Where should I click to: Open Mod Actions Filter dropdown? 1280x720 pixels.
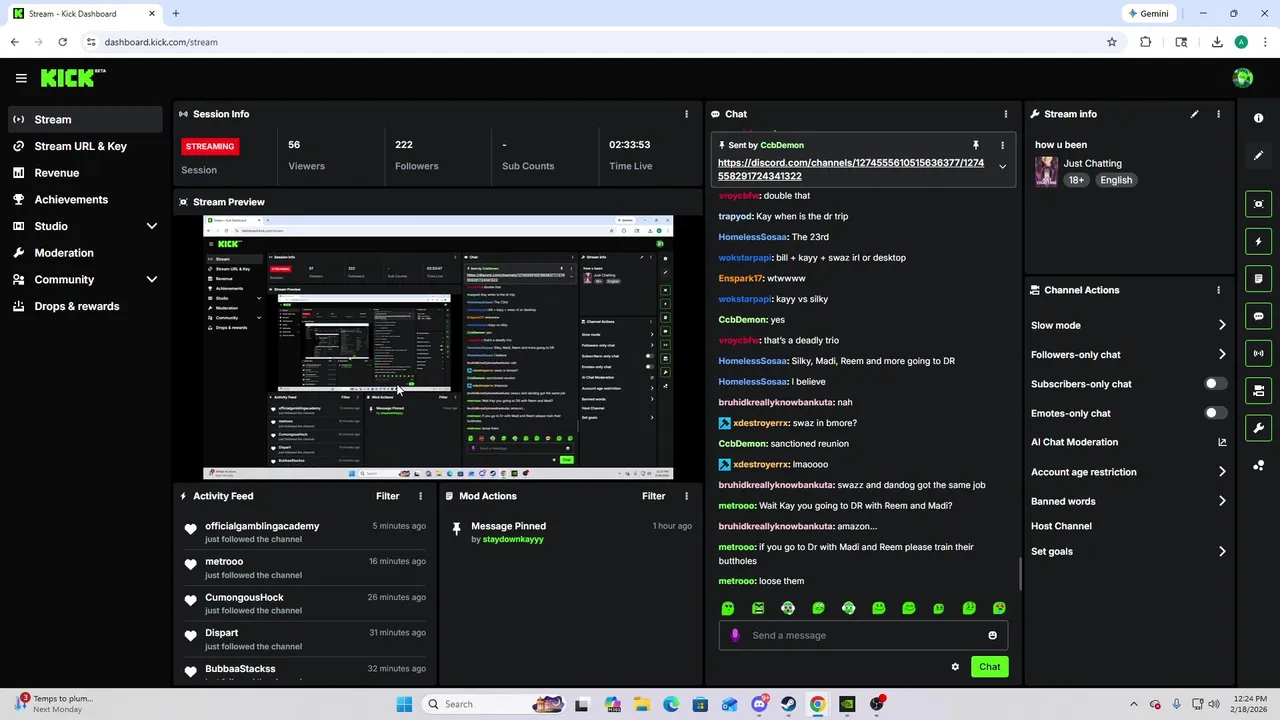pos(653,496)
